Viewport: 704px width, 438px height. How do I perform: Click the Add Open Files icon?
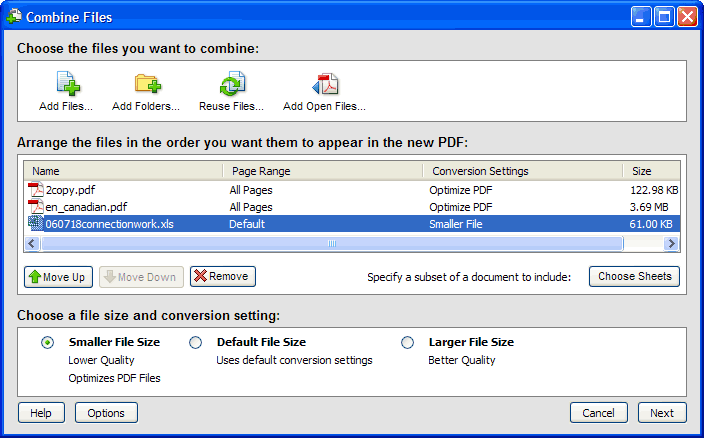(324, 85)
